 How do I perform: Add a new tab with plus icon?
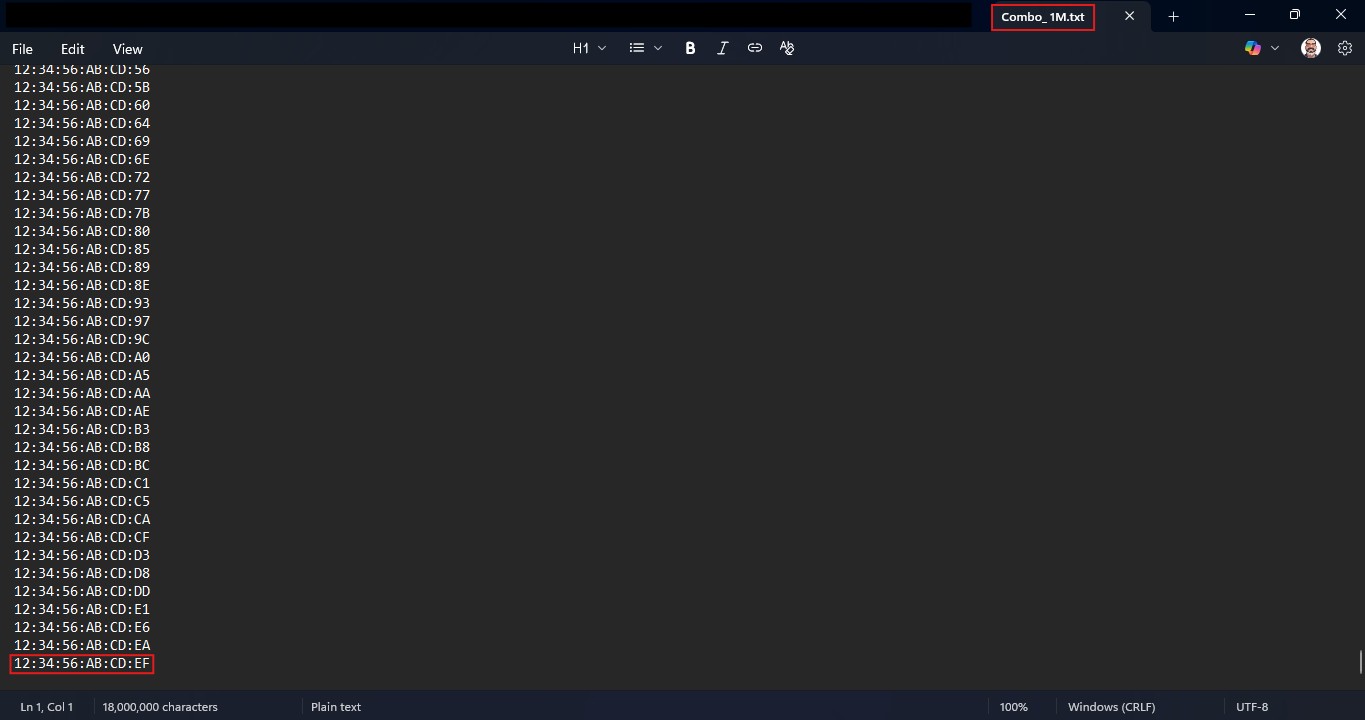pos(1174,16)
